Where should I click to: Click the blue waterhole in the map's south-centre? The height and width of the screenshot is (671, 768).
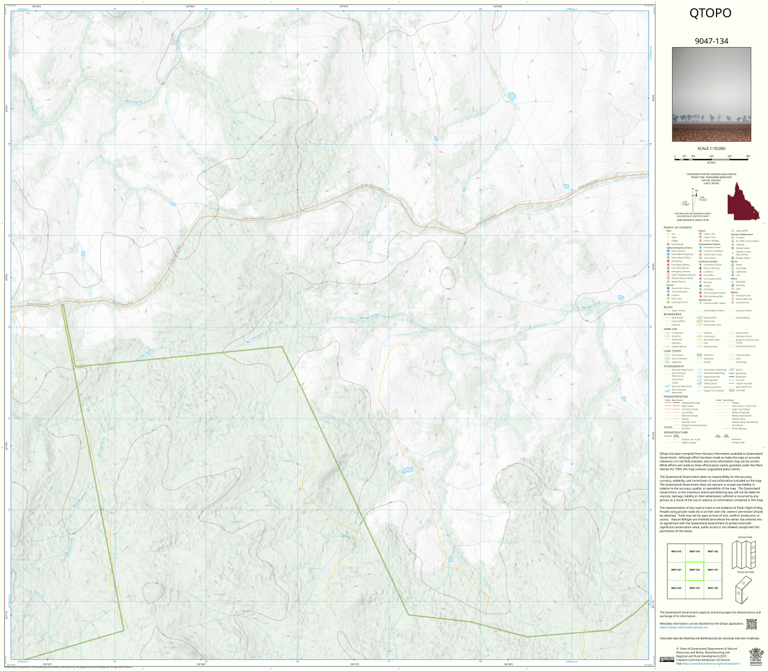(407, 471)
